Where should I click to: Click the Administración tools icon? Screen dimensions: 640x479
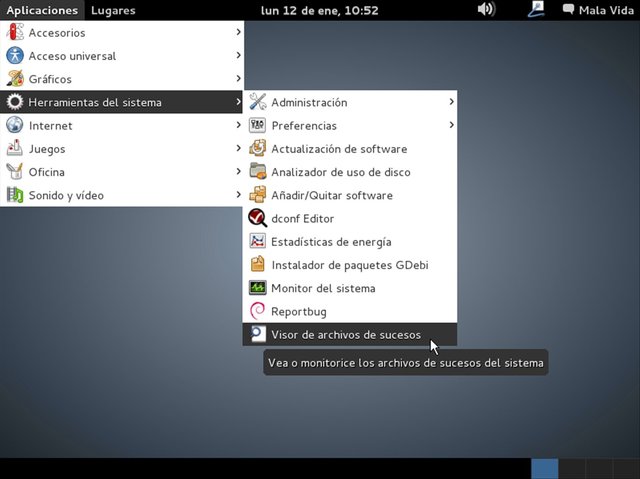coord(258,102)
